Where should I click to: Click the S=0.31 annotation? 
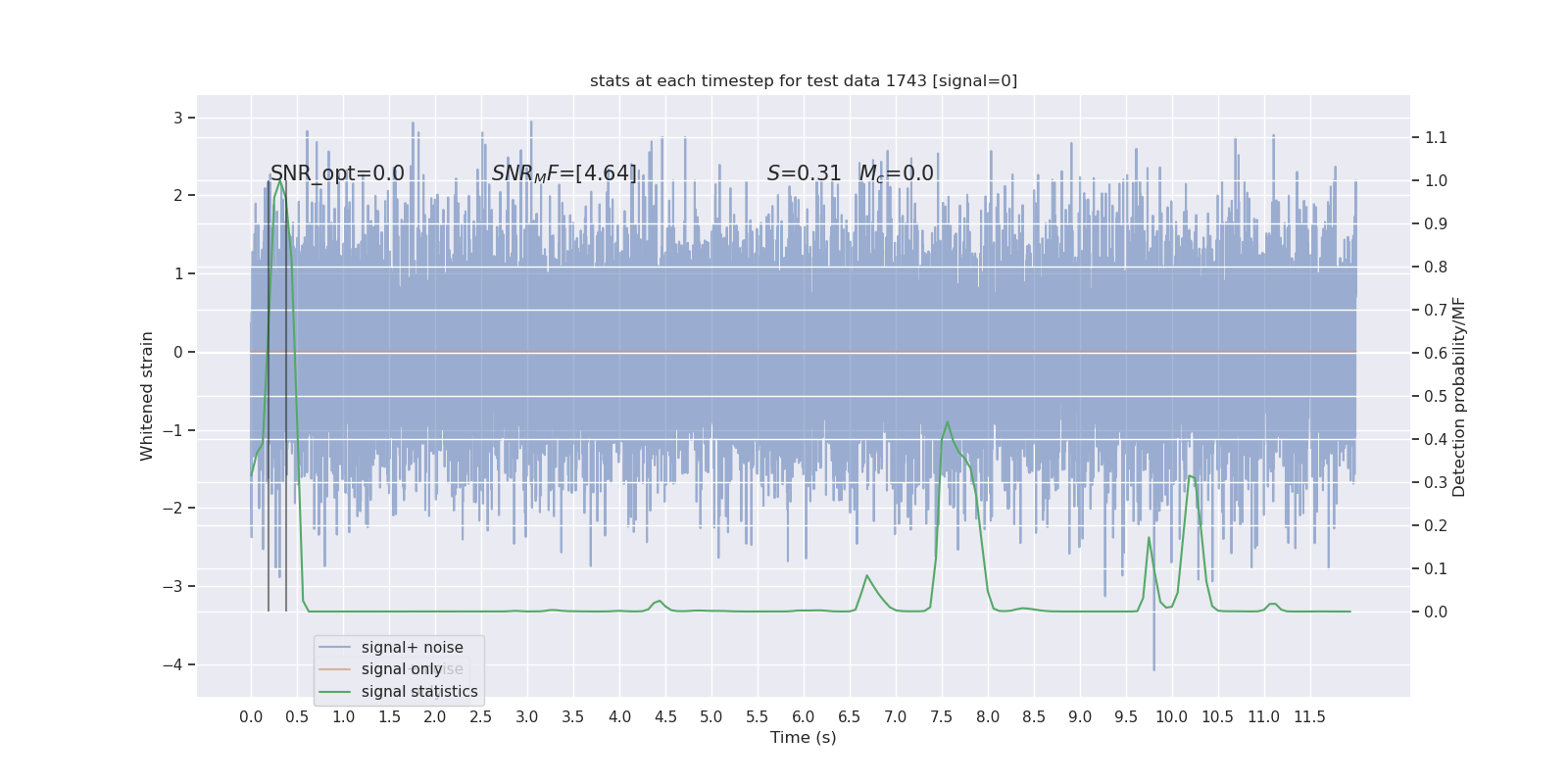point(804,173)
